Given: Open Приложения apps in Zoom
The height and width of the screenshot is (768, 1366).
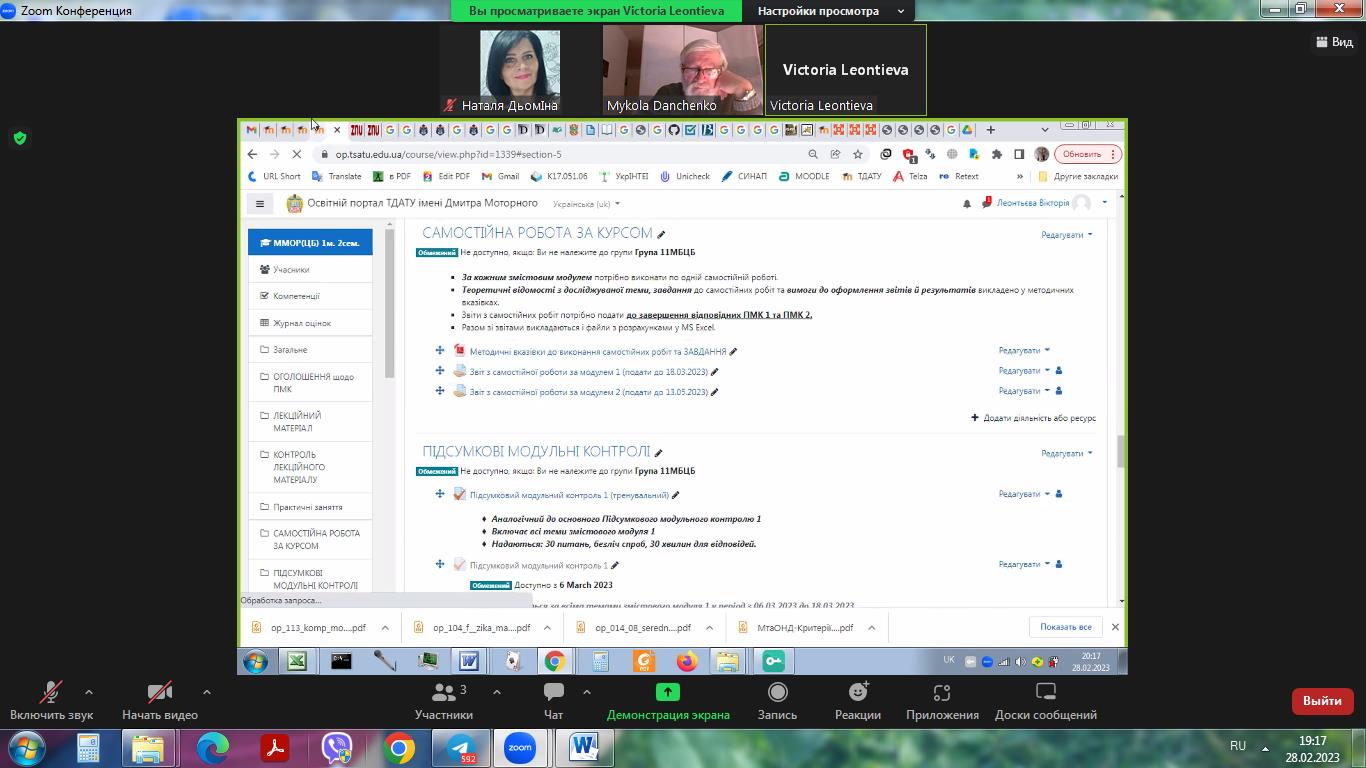Looking at the screenshot, I should pyautogui.click(x=942, y=700).
